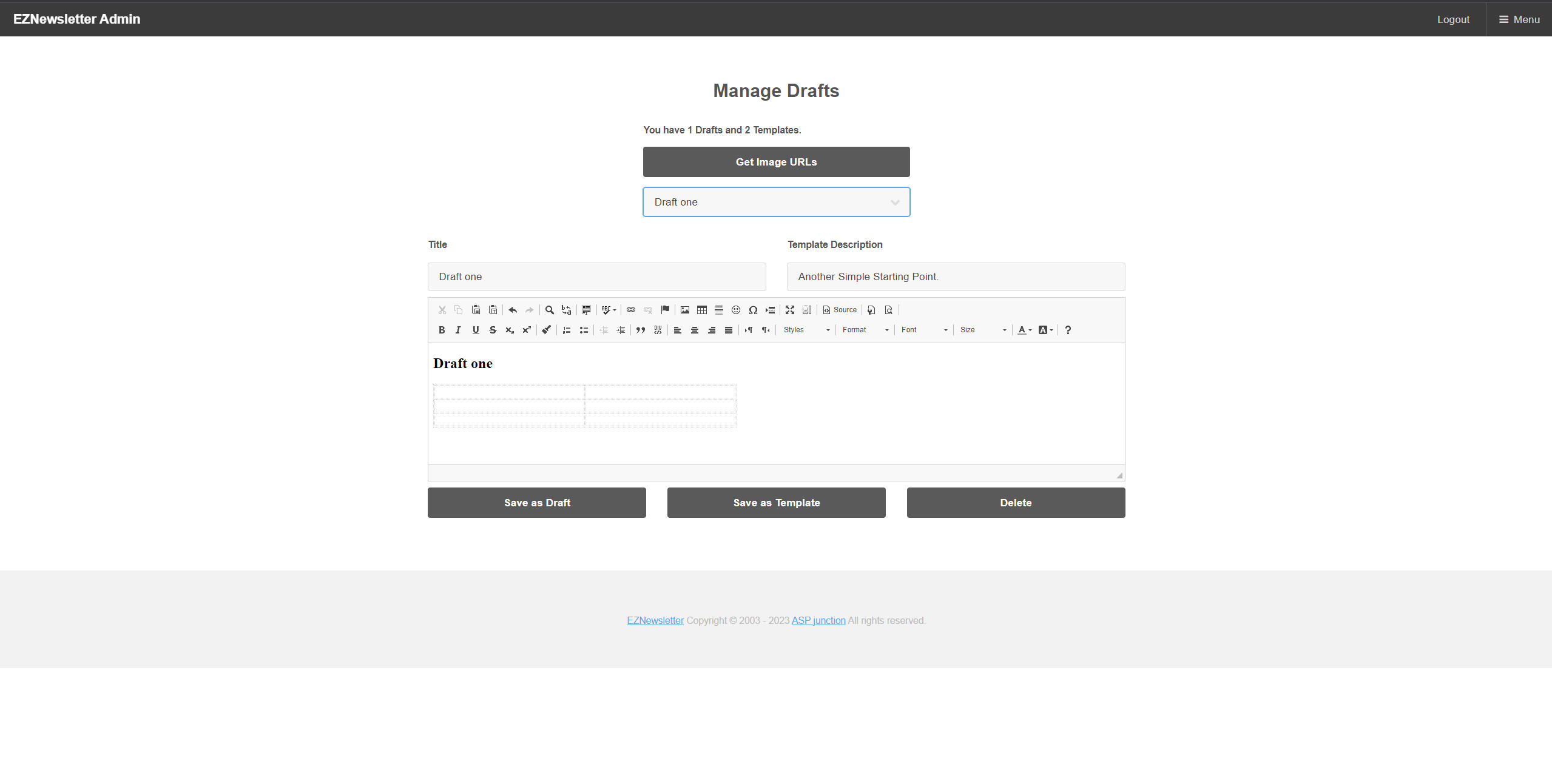Expand the Format dropdown
Image resolution: width=1552 pixels, height=784 pixels.
(x=865, y=330)
